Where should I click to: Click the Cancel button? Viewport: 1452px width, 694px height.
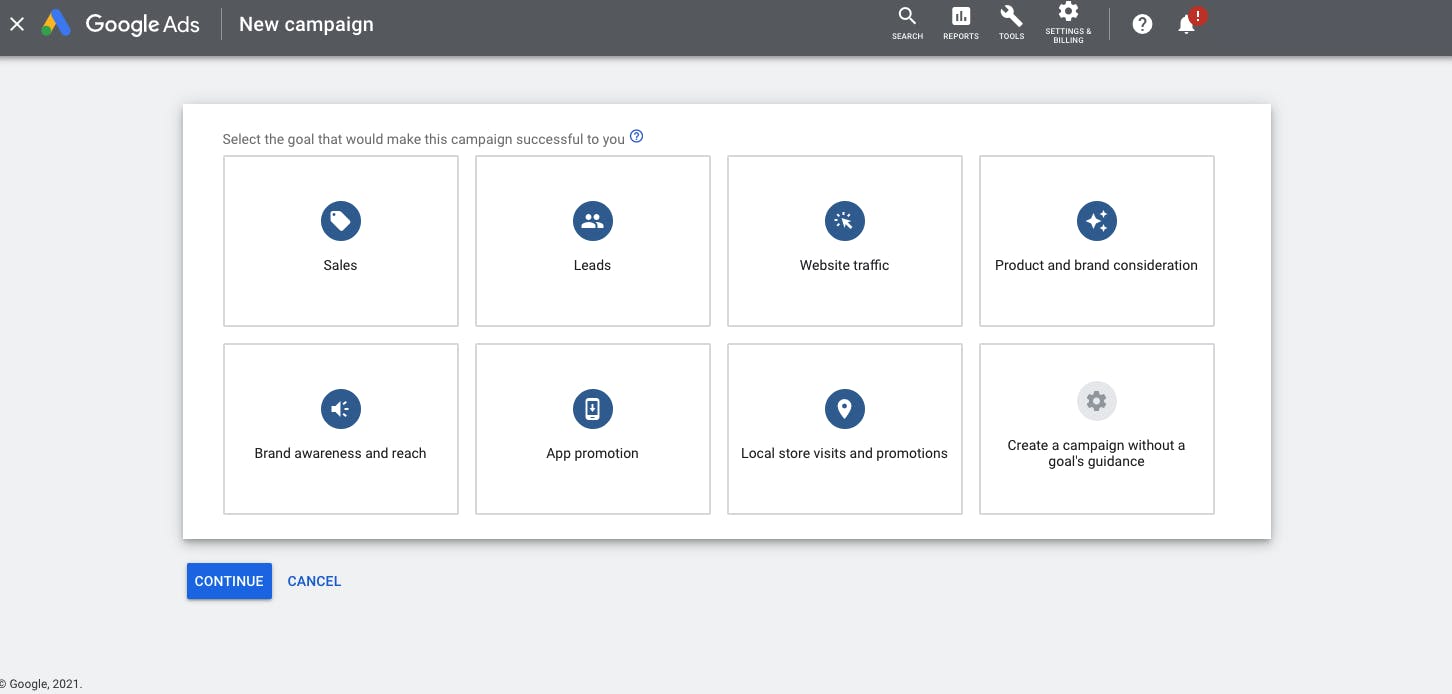point(314,581)
